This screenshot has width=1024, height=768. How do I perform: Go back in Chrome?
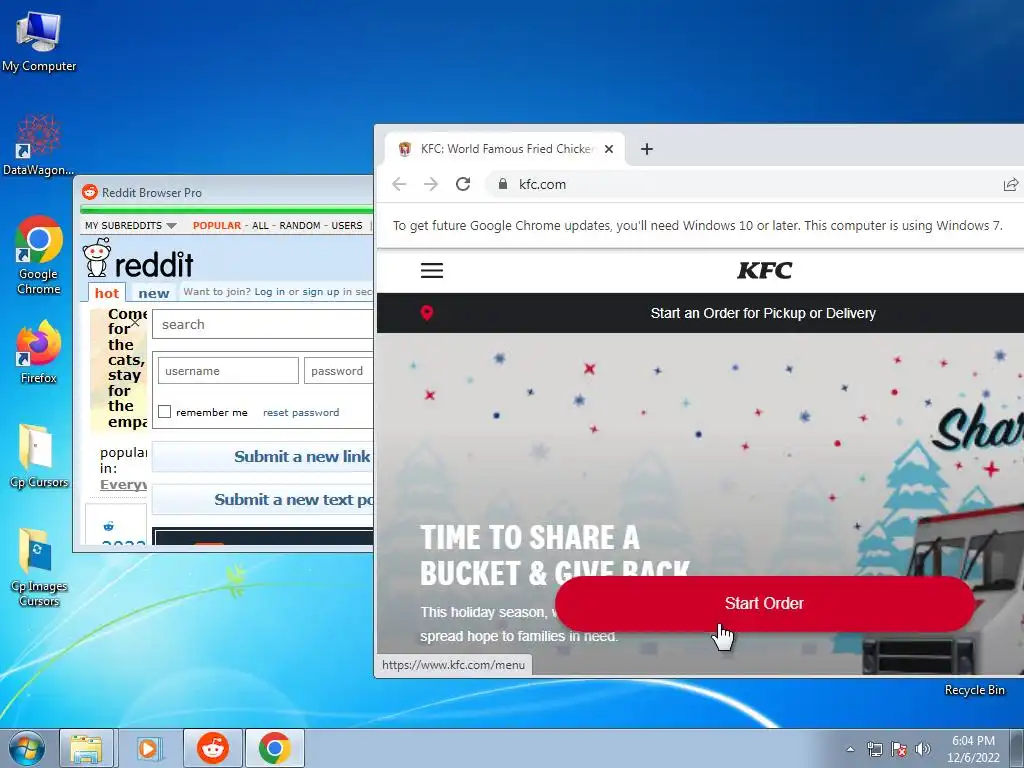coord(399,184)
